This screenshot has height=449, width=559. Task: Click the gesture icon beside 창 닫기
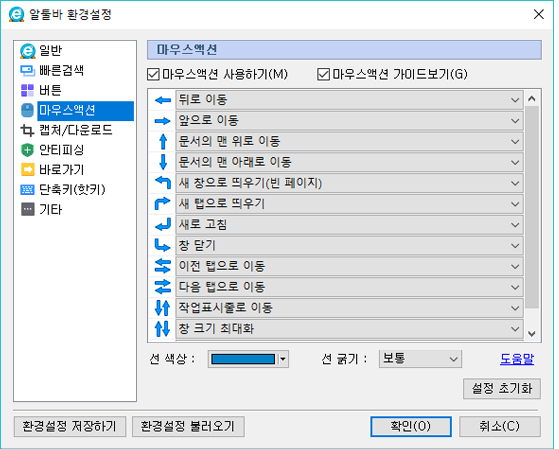163,245
